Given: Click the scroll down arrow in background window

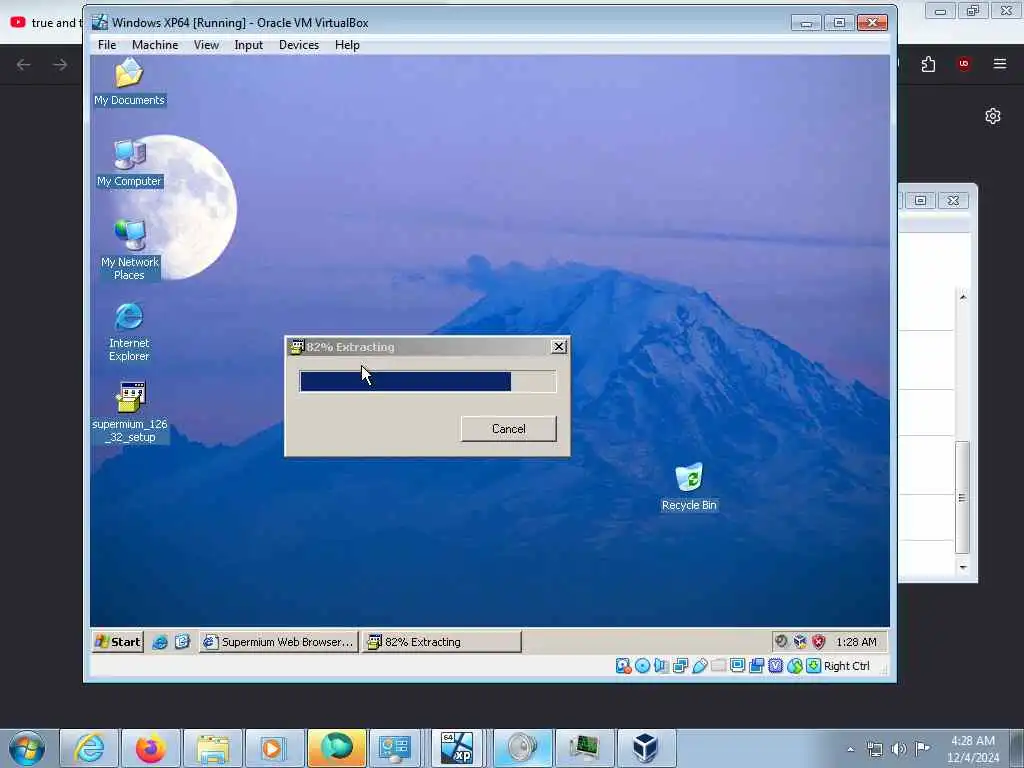Looking at the screenshot, I should click(x=963, y=567).
